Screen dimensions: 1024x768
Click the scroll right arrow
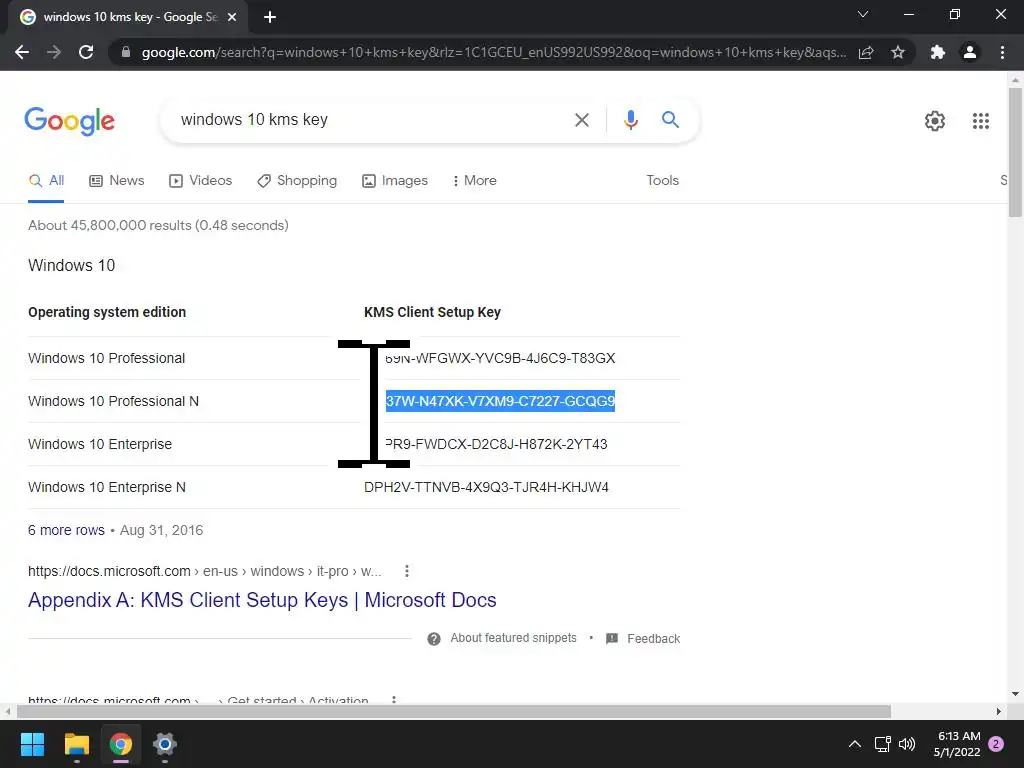(x=999, y=711)
